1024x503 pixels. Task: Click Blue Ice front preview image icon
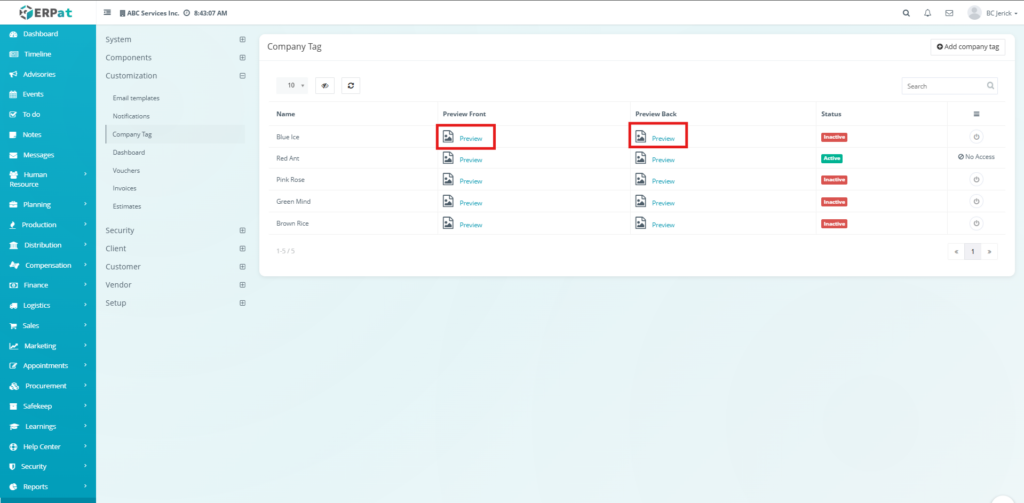(448, 136)
